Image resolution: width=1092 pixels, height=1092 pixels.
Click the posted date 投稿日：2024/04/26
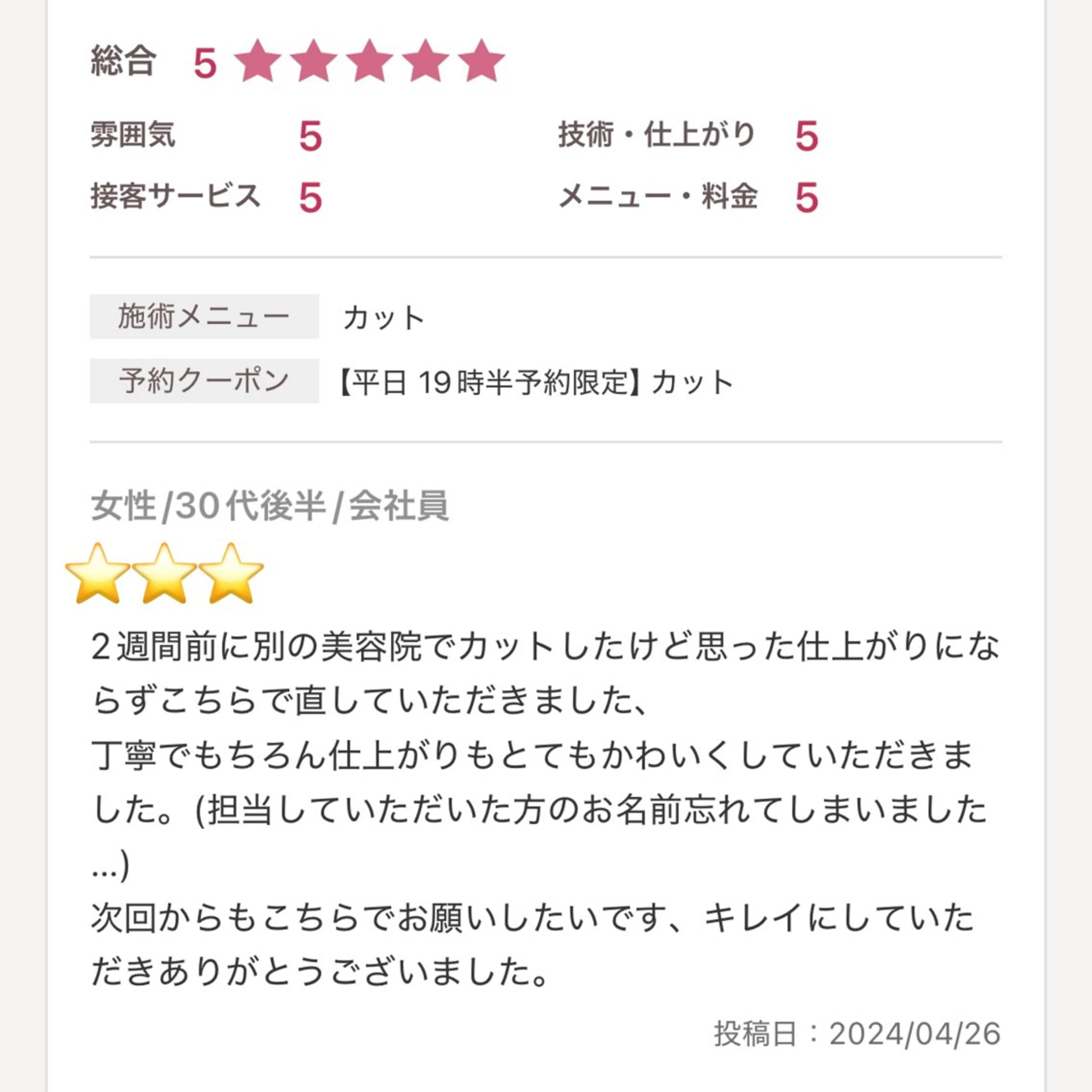[x=857, y=1034]
